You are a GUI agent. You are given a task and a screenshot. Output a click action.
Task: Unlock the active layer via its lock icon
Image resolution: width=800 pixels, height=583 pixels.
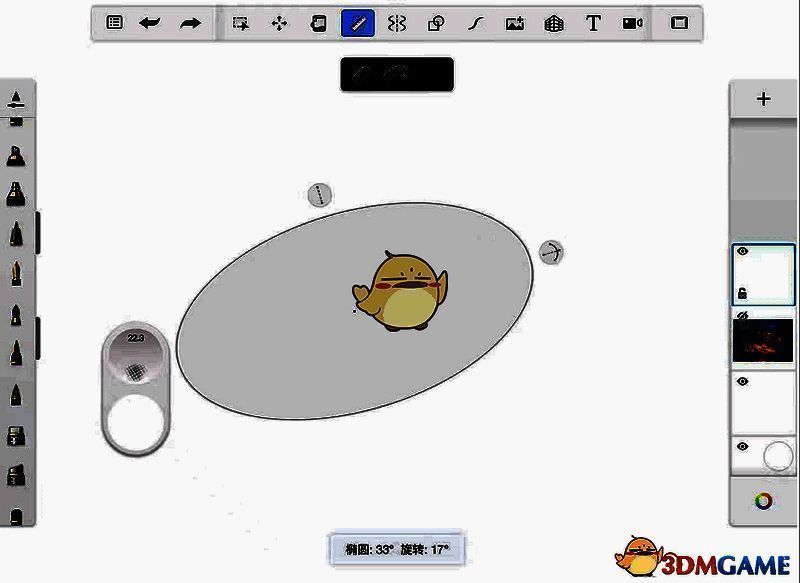click(x=744, y=290)
